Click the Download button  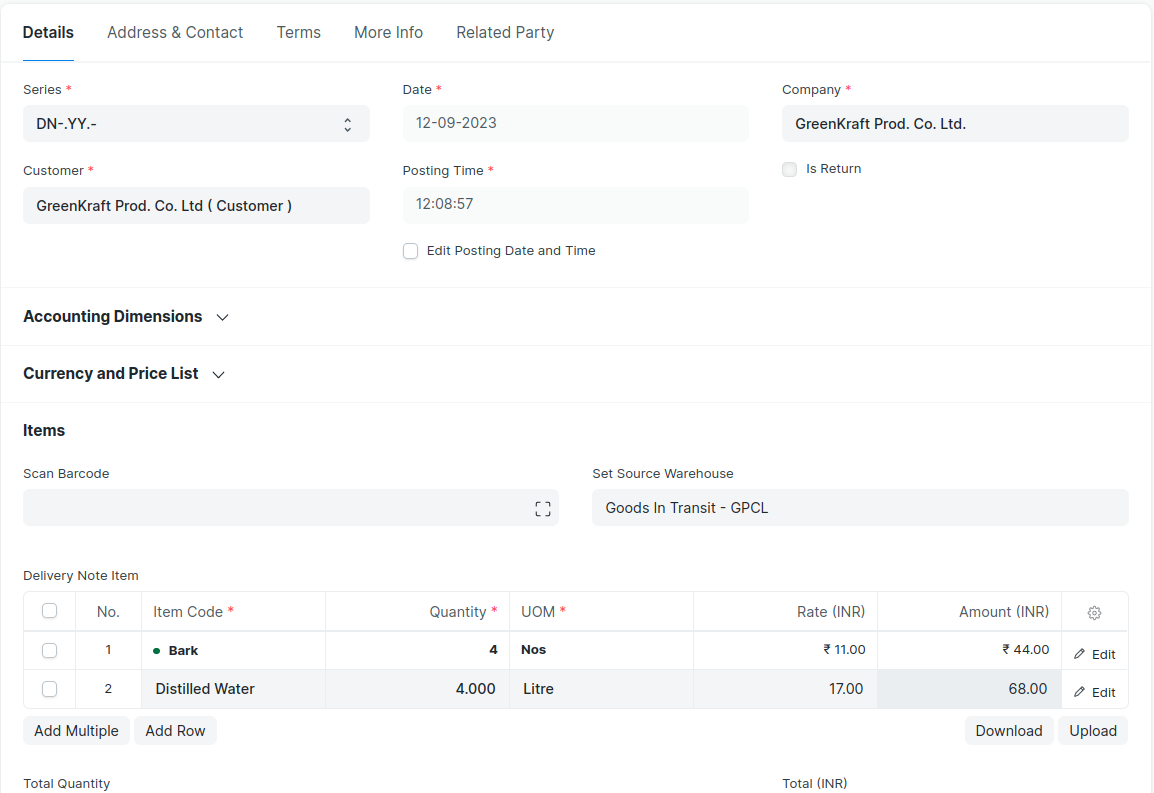[x=1008, y=731]
